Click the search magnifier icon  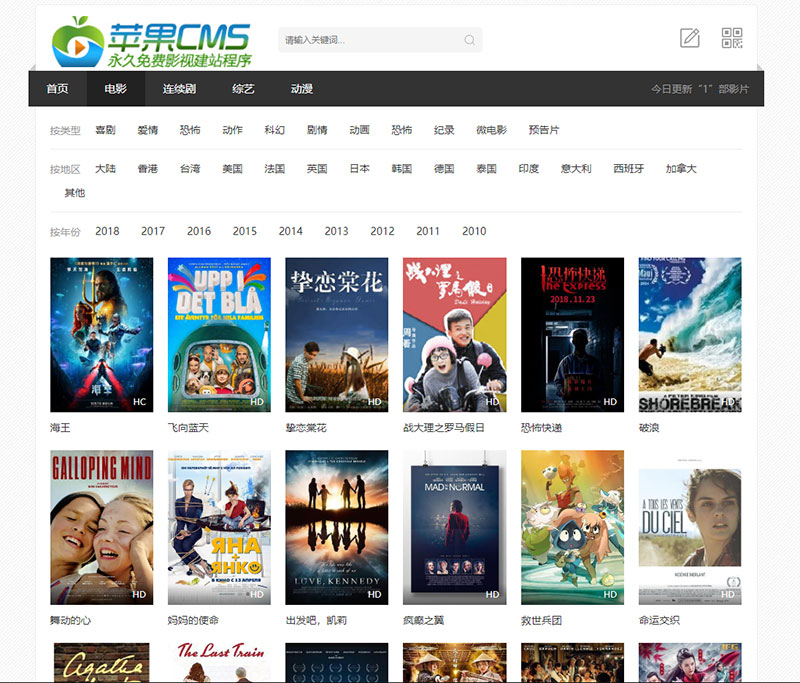[469, 41]
